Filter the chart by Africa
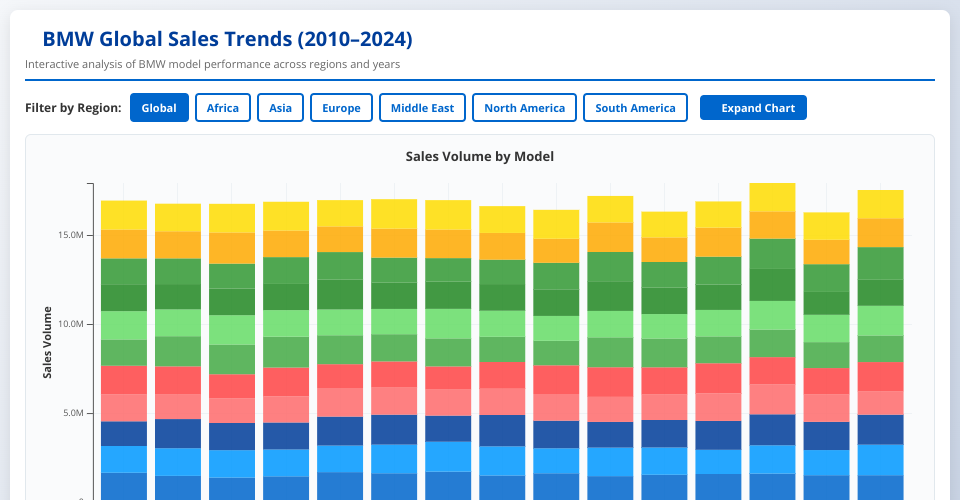The height and width of the screenshot is (500, 960). coord(222,108)
